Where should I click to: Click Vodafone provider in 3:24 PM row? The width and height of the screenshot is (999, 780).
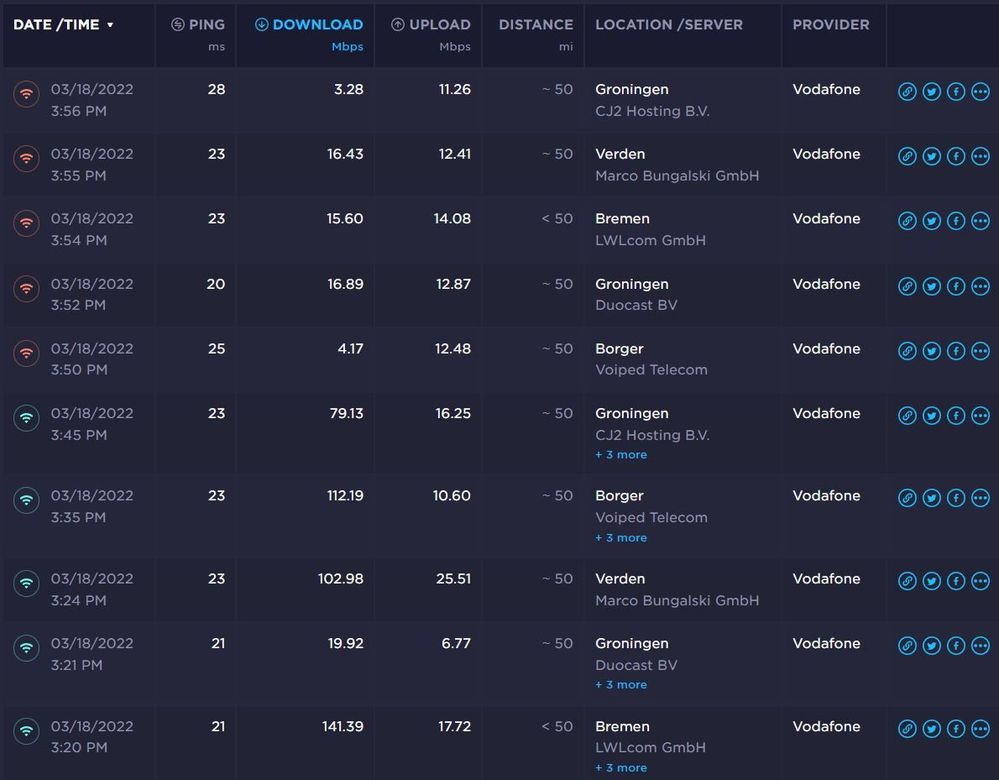[x=826, y=579]
